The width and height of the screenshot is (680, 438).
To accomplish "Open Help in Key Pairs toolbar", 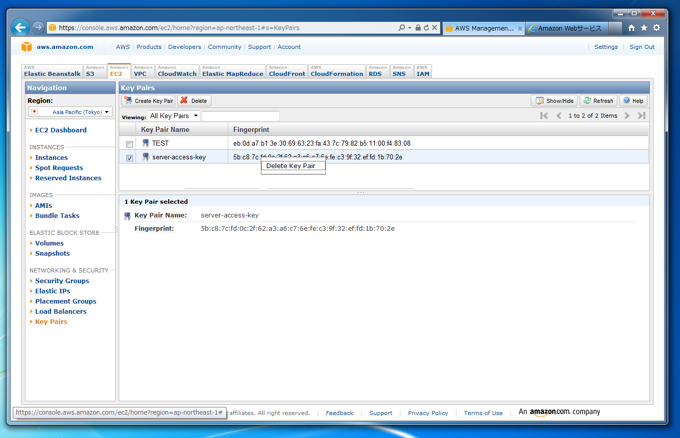I will (x=633, y=101).
